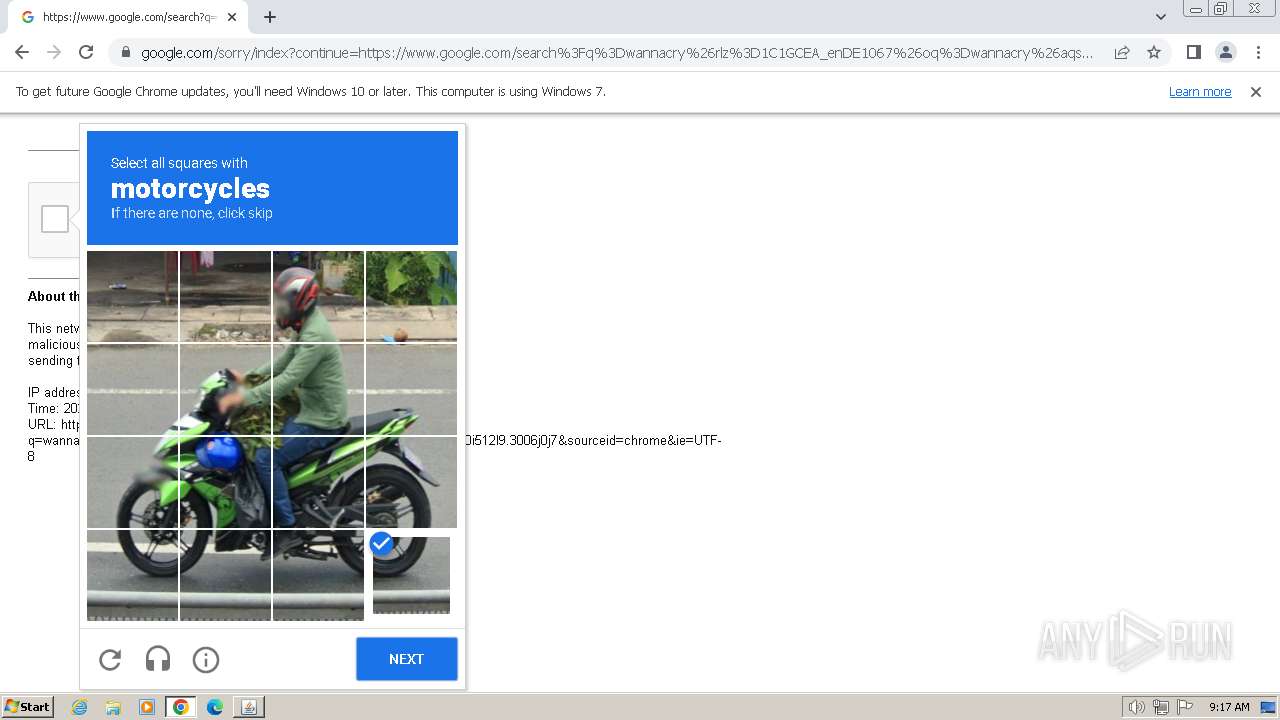The width and height of the screenshot is (1280, 720).
Task: Select tile with blue motorcycle front fairing
Action: (225, 482)
